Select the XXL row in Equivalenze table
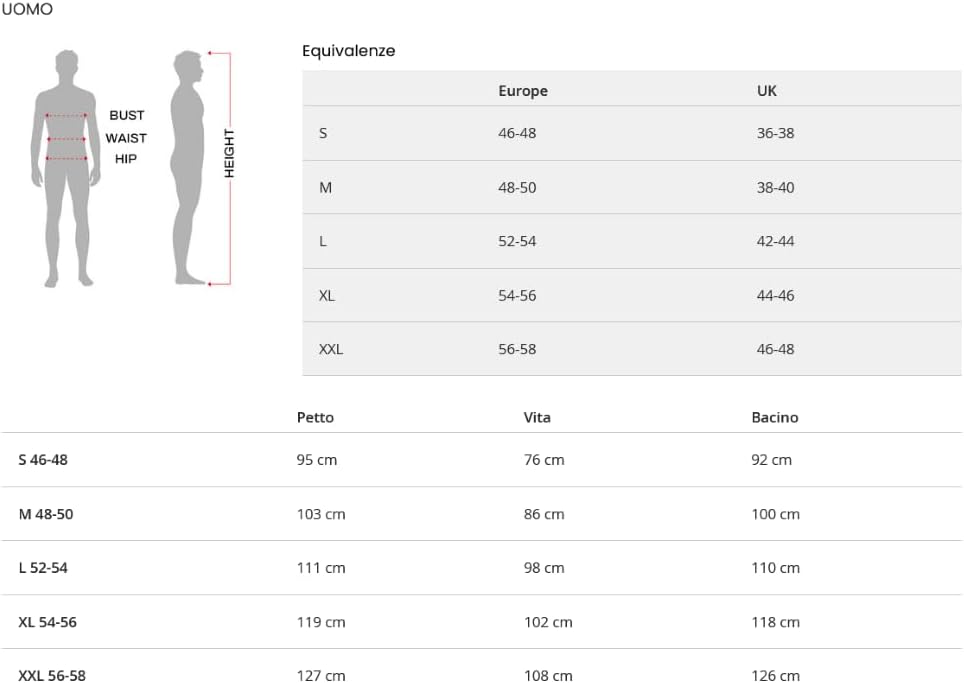Screen dimensions: 964x683 pos(331,350)
